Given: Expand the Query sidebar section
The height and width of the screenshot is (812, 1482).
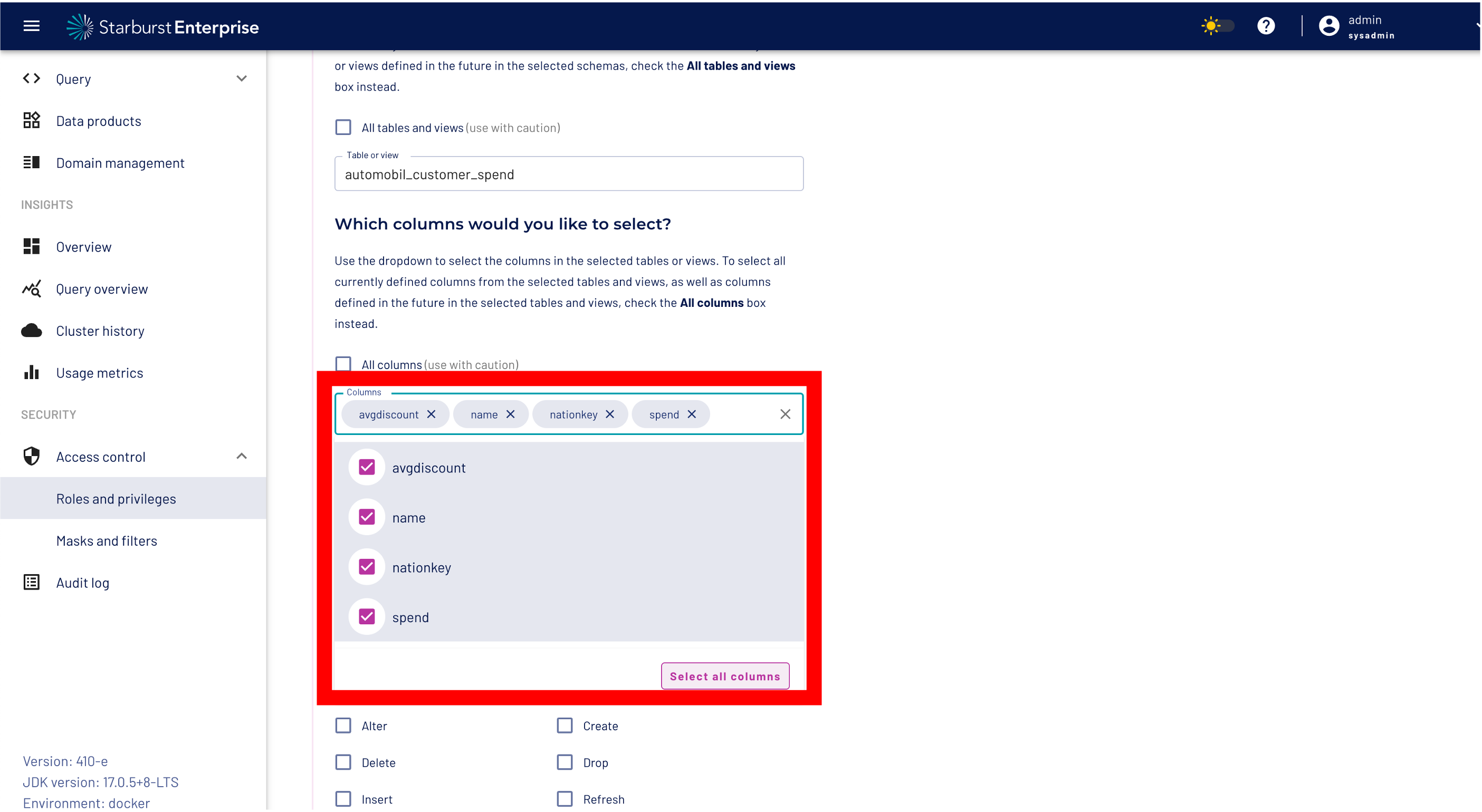Looking at the screenshot, I should (x=242, y=79).
